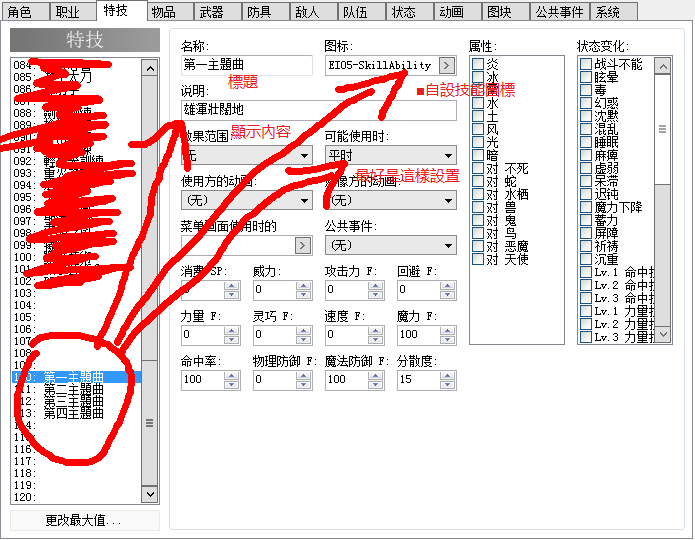
Task: Toggle the 光 attribute checkbox
Action: point(478,142)
